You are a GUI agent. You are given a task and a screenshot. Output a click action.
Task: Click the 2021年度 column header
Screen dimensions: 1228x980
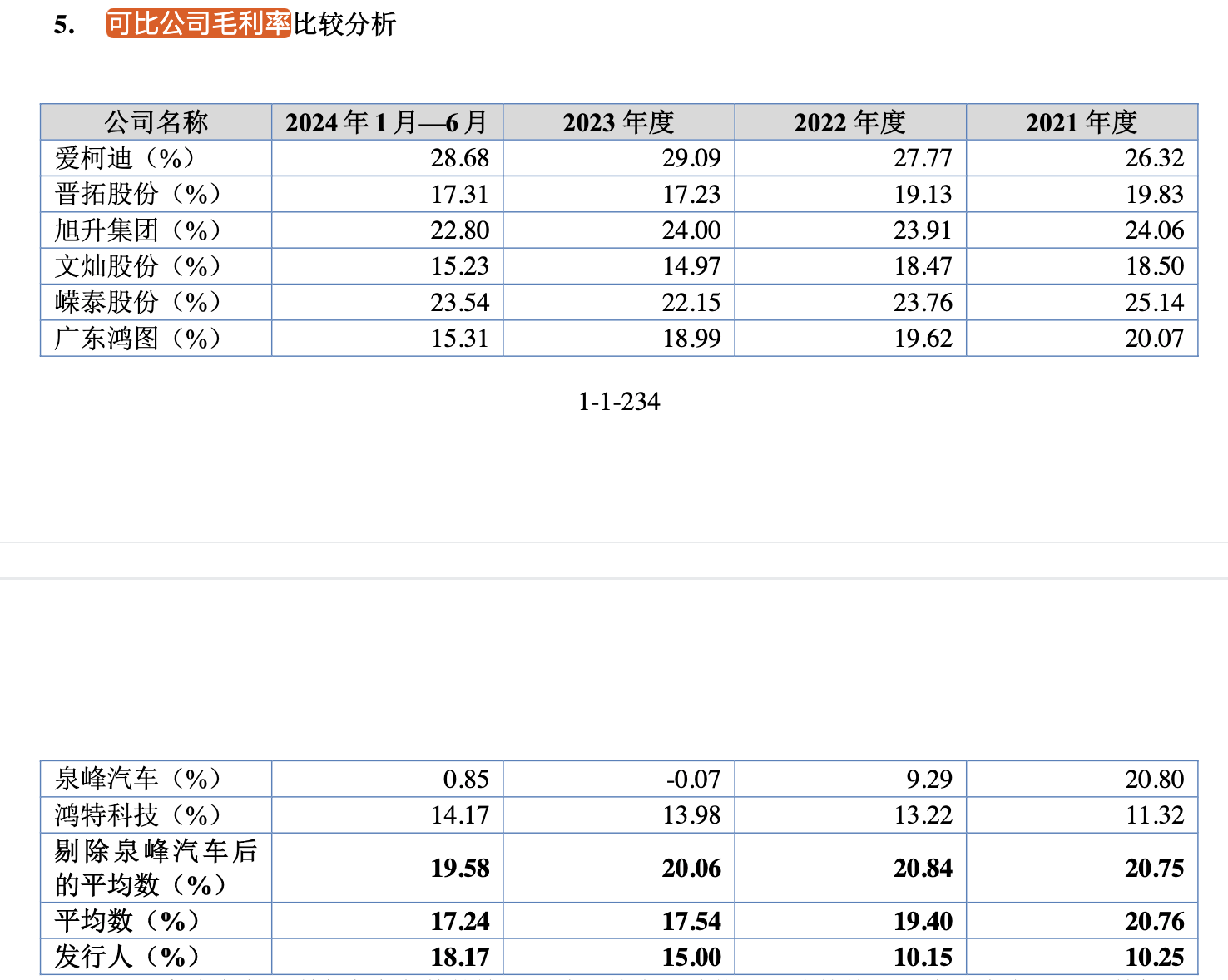[x=1081, y=122]
